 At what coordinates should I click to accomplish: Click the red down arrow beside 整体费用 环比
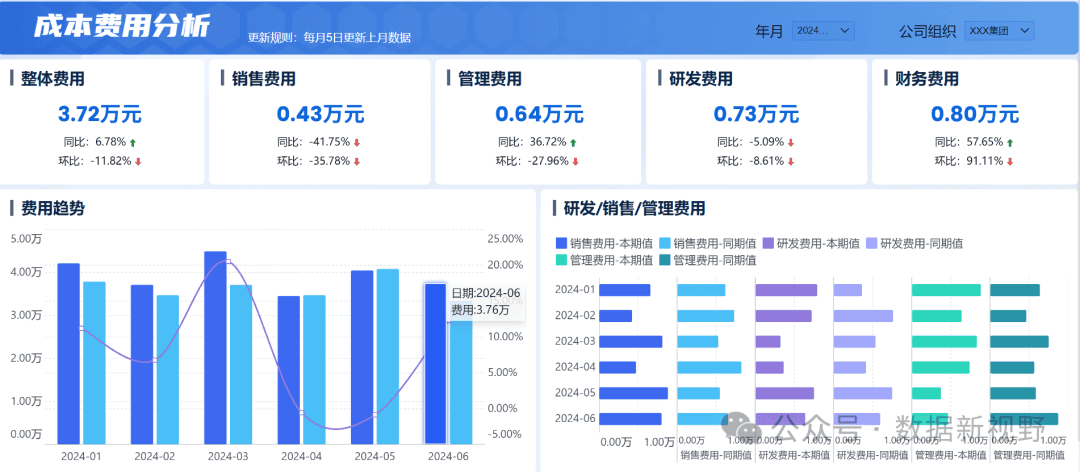[x=138, y=162]
